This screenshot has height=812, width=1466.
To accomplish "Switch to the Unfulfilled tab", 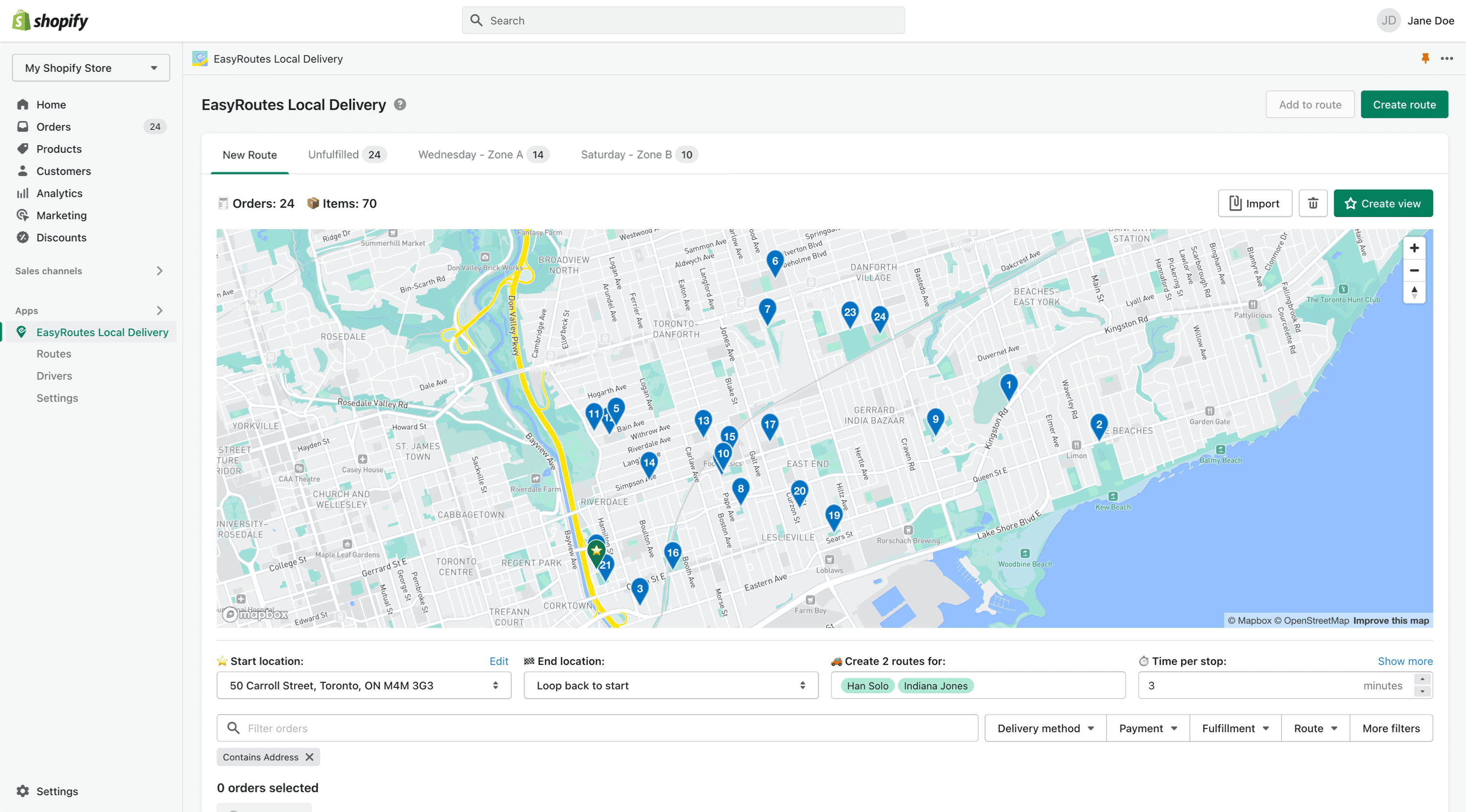I will pyautogui.click(x=345, y=154).
